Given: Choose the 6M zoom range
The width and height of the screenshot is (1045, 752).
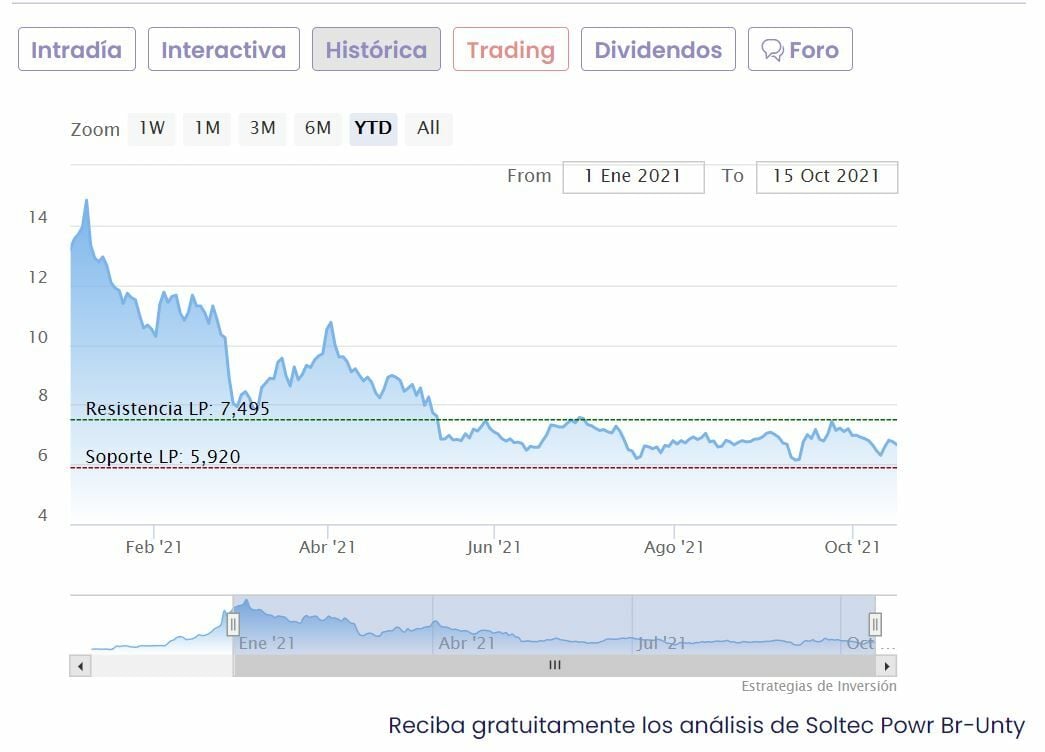Looking at the screenshot, I should (318, 128).
